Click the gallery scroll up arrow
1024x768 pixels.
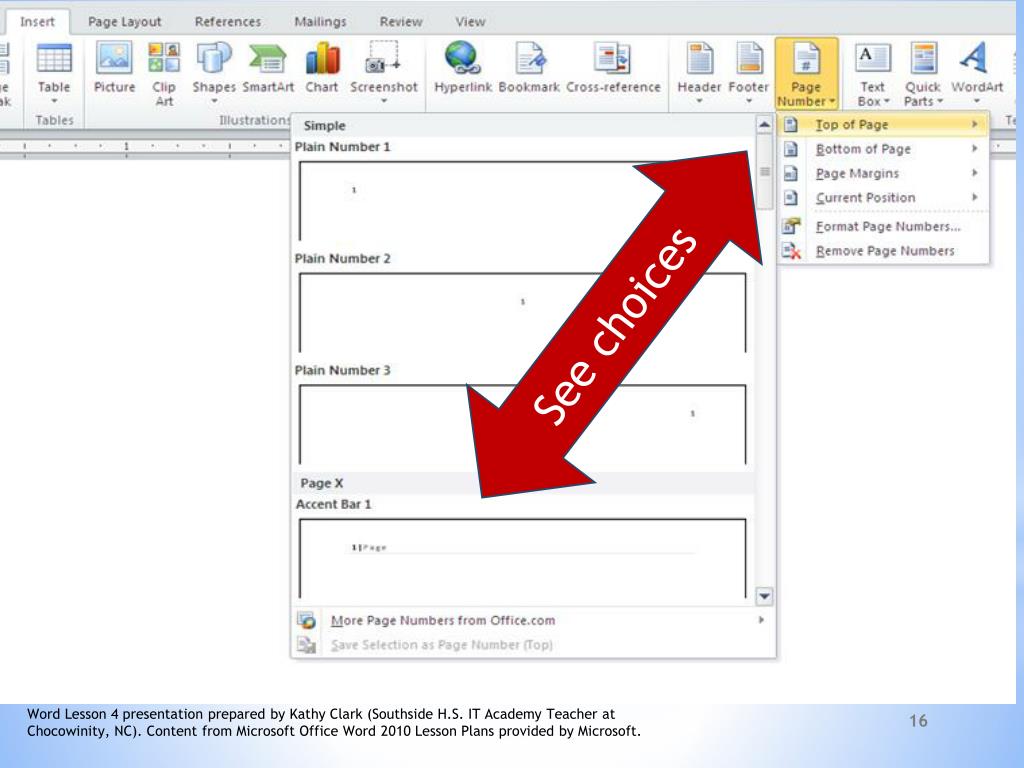coord(764,124)
